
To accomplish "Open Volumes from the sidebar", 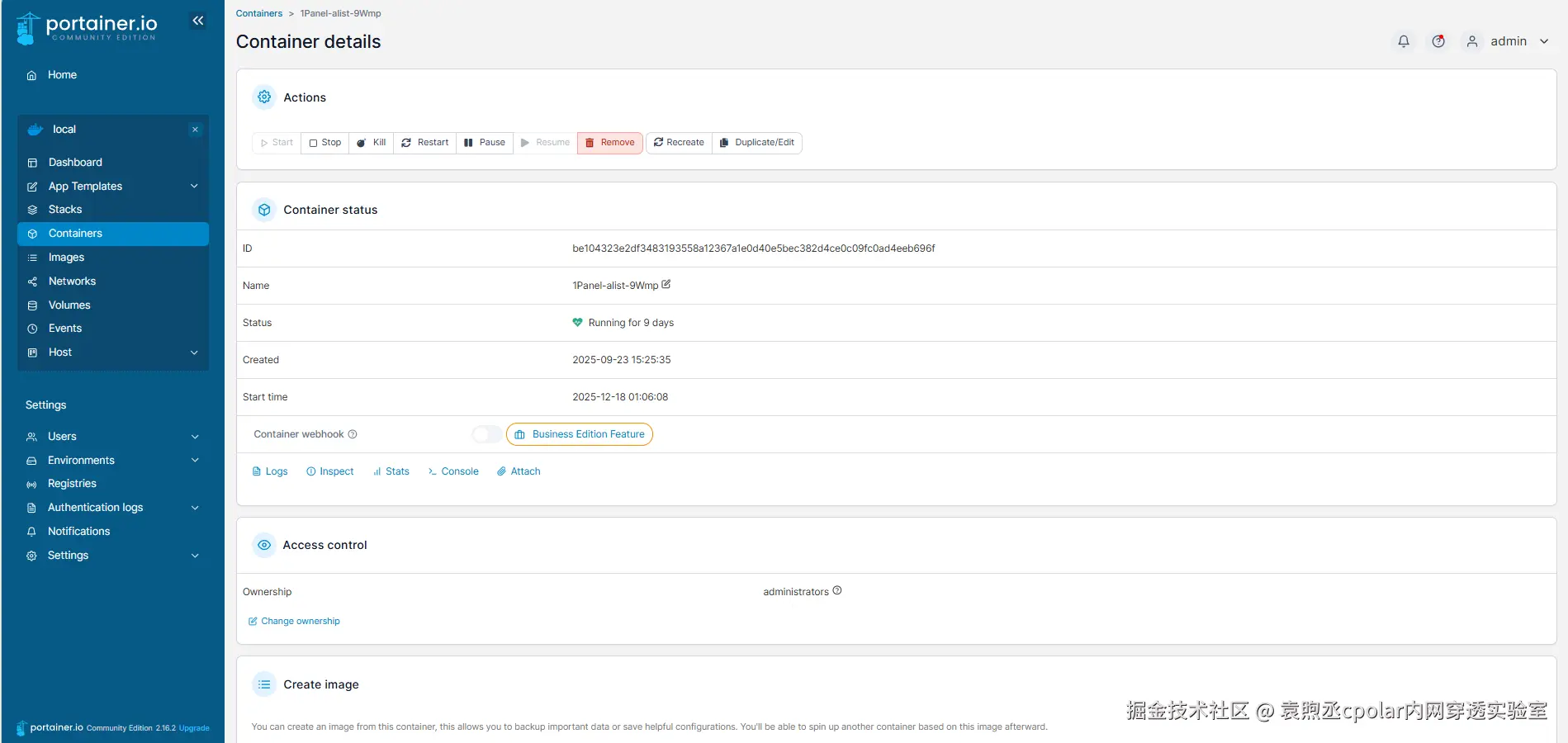I will 112,305.
